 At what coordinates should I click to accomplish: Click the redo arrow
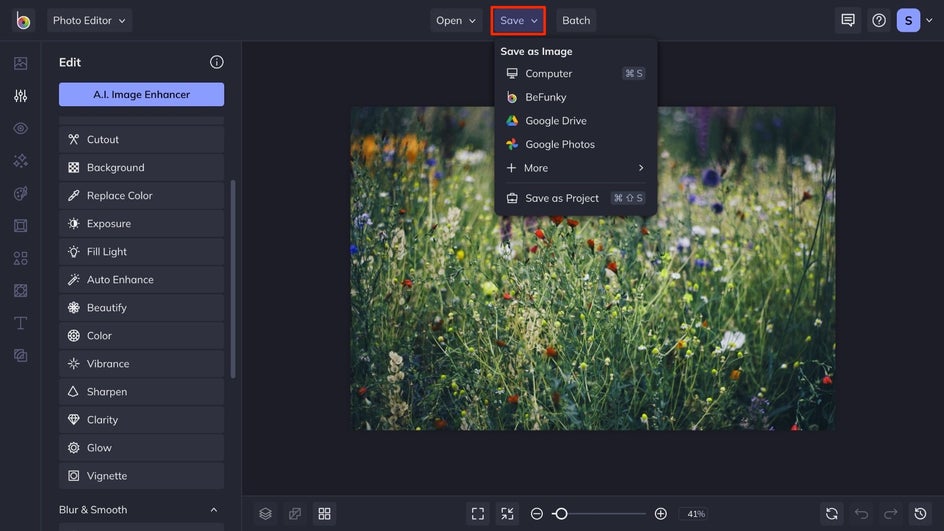[x=891, y=514]
